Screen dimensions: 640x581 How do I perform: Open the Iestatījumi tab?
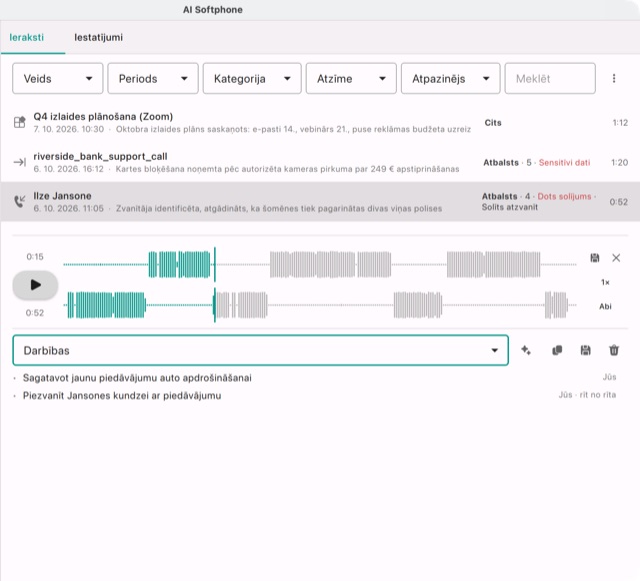click(x=98, y=38)
